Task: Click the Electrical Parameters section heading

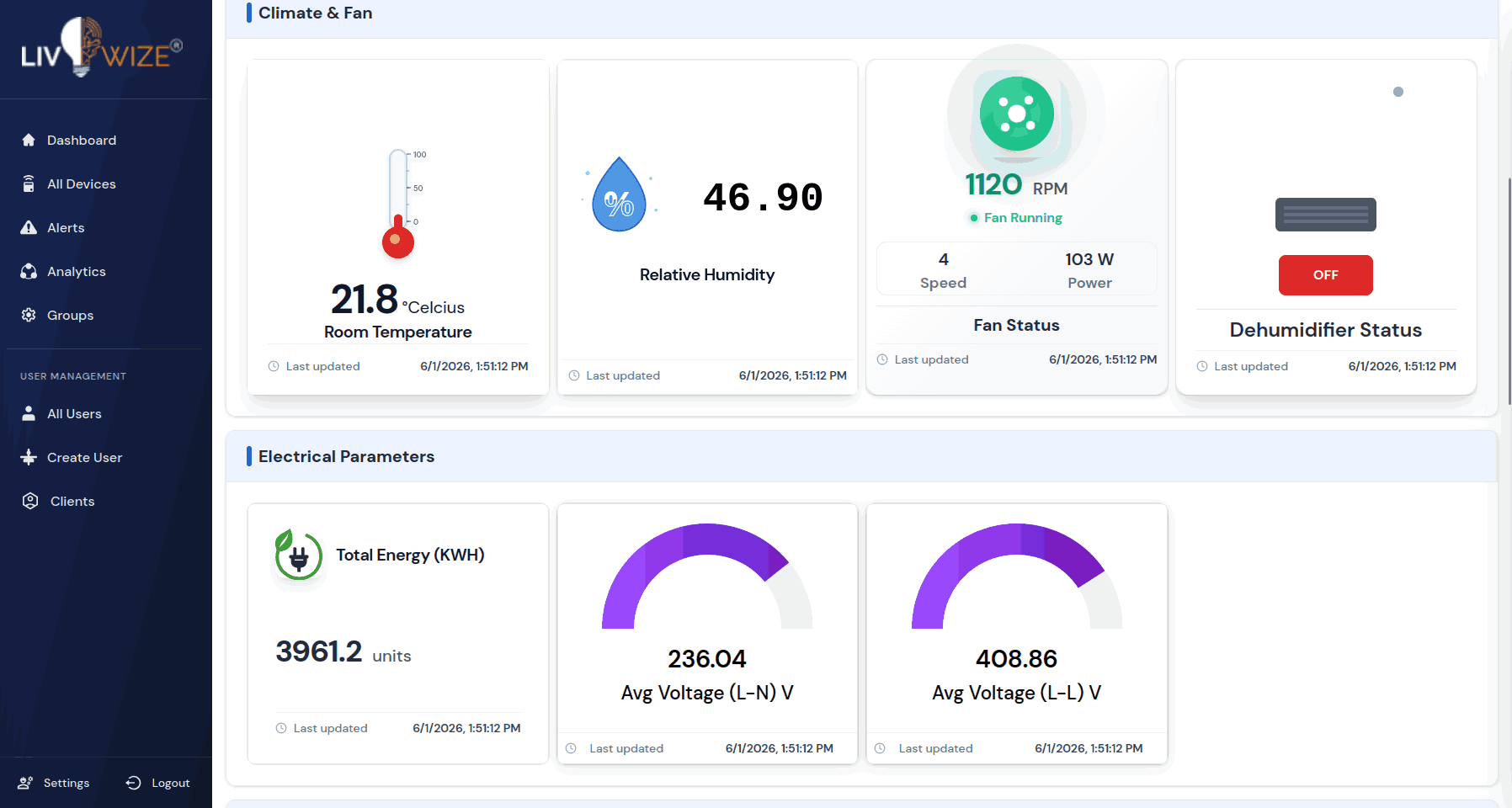Action: 346,456
